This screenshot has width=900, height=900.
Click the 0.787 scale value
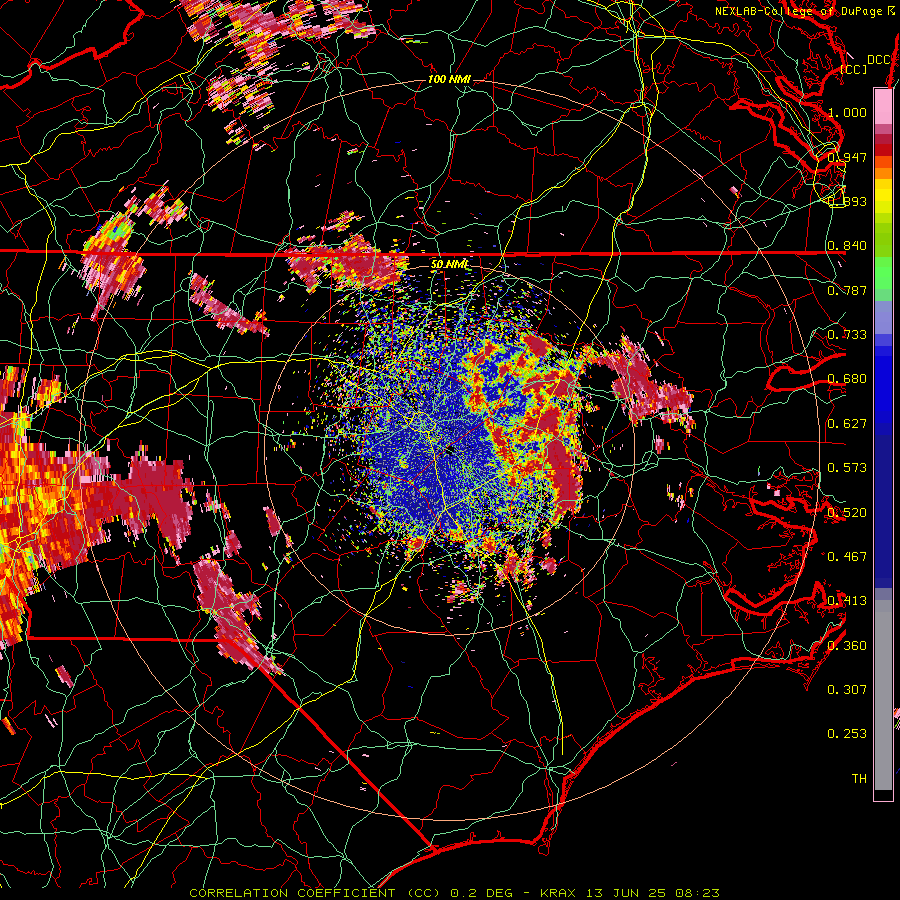(847, 290)
